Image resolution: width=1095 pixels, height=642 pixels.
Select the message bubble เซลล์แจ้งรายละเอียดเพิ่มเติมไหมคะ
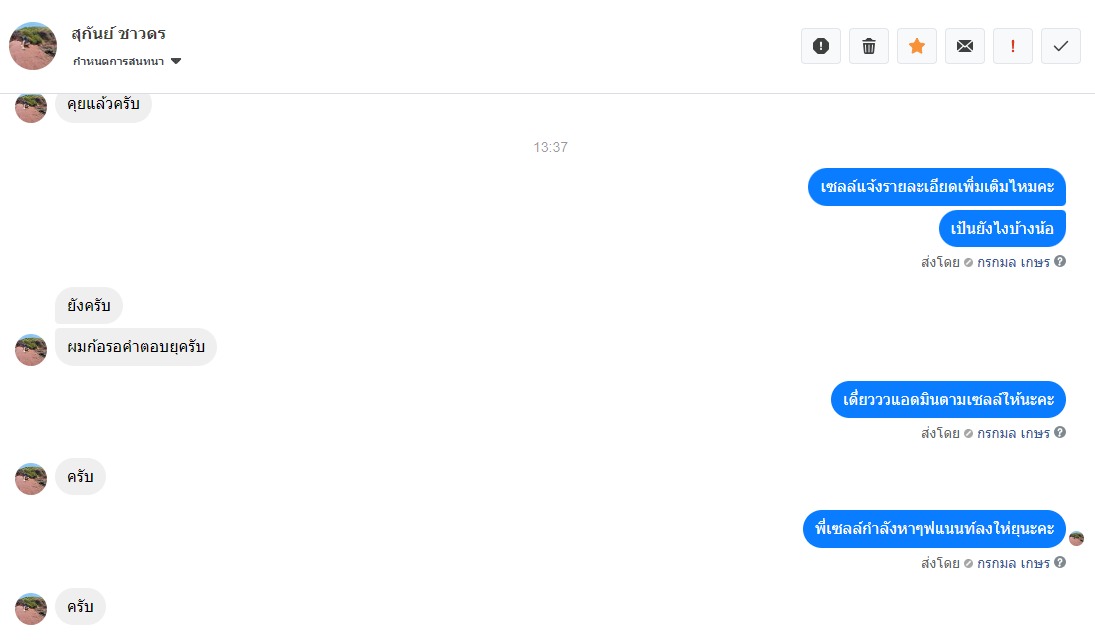click(x=936, y=187)
